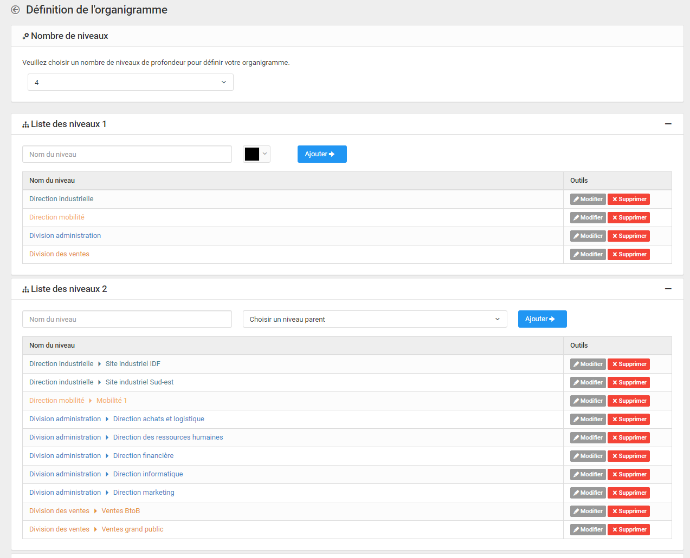
Task: Edit Ventes grand public entry
Action: (588, 529)
